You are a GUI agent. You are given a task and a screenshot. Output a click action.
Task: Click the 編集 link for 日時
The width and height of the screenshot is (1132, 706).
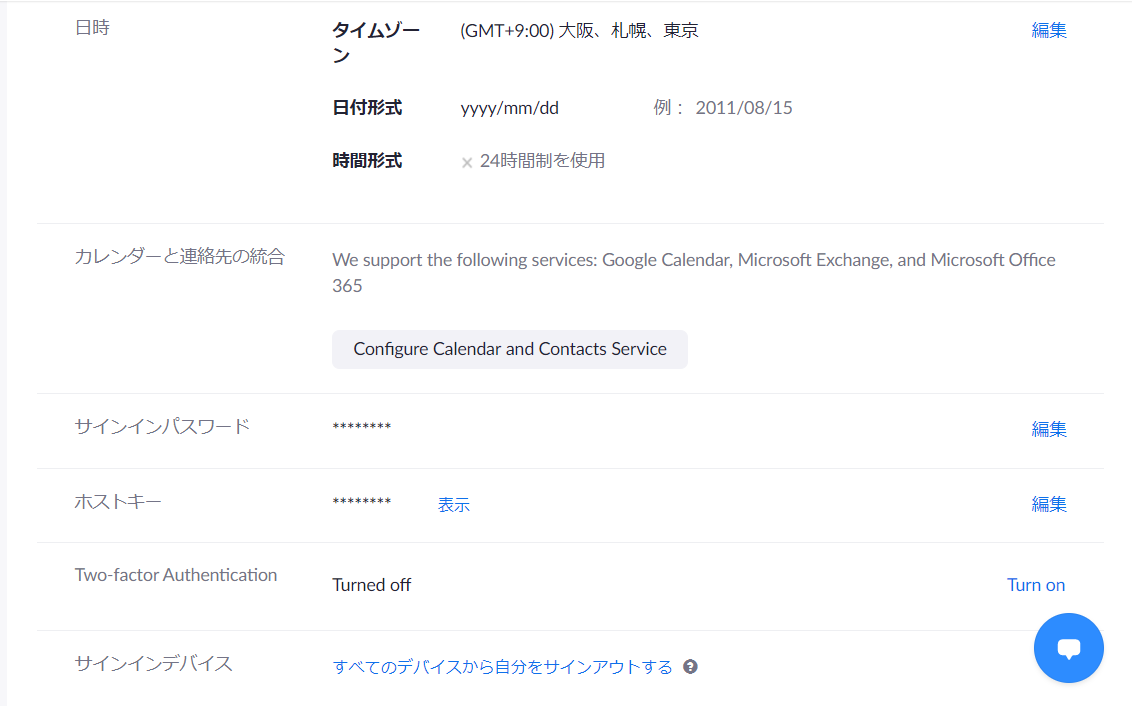pos(1049,30)
